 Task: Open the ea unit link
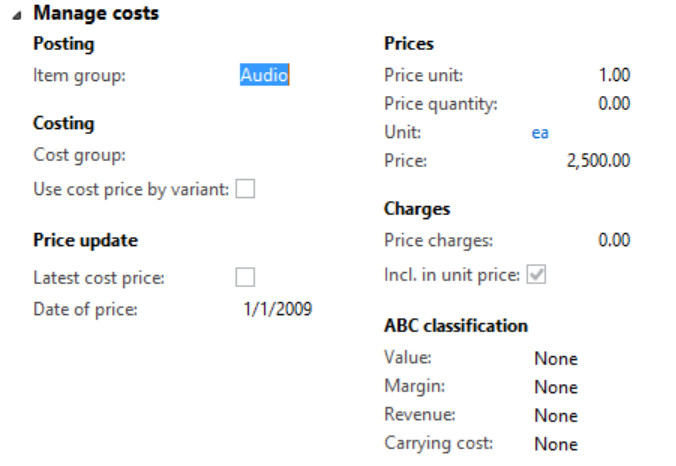pyautogui.click(x=540, y=132)
